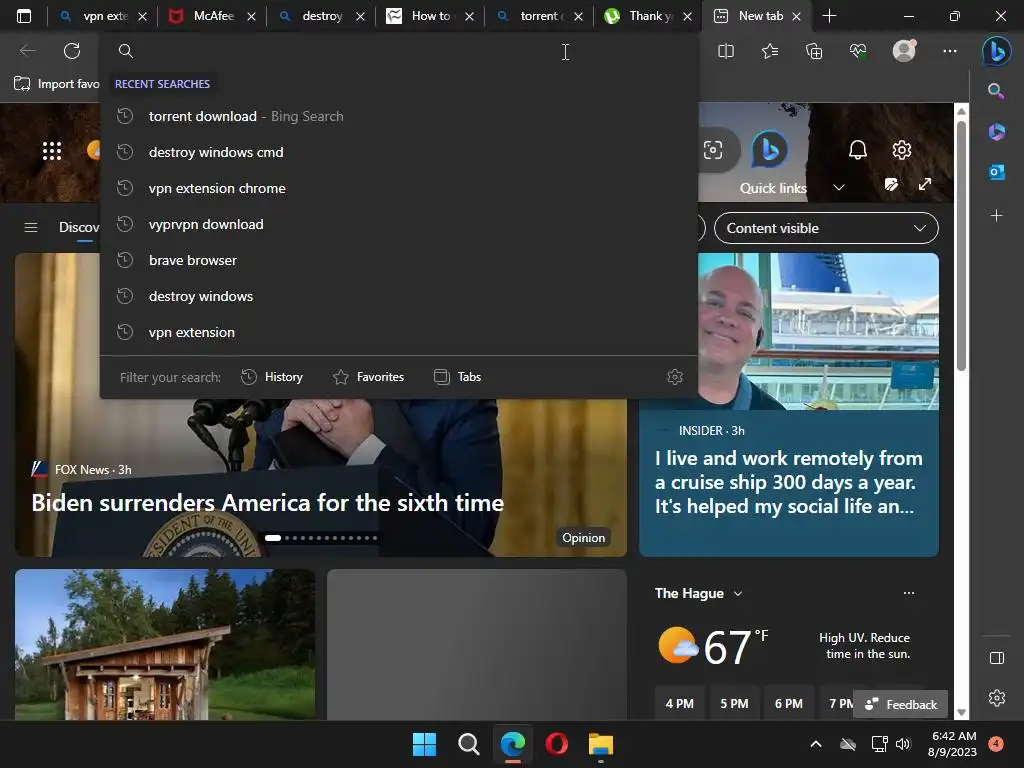Open Opinion label on Biden story
Viewport: 1024px width, 768px height.
[583, 537]
